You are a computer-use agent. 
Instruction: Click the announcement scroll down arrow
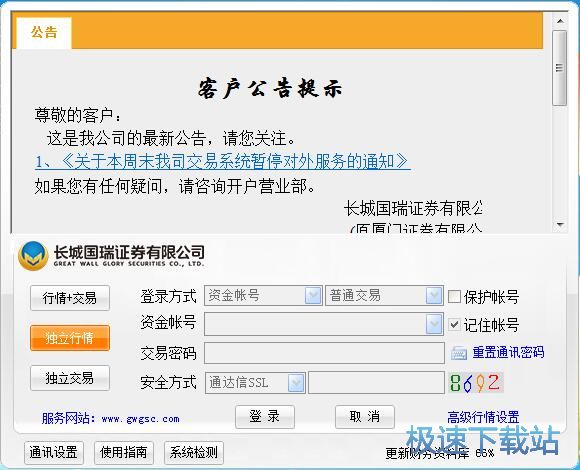pos(560,224)
